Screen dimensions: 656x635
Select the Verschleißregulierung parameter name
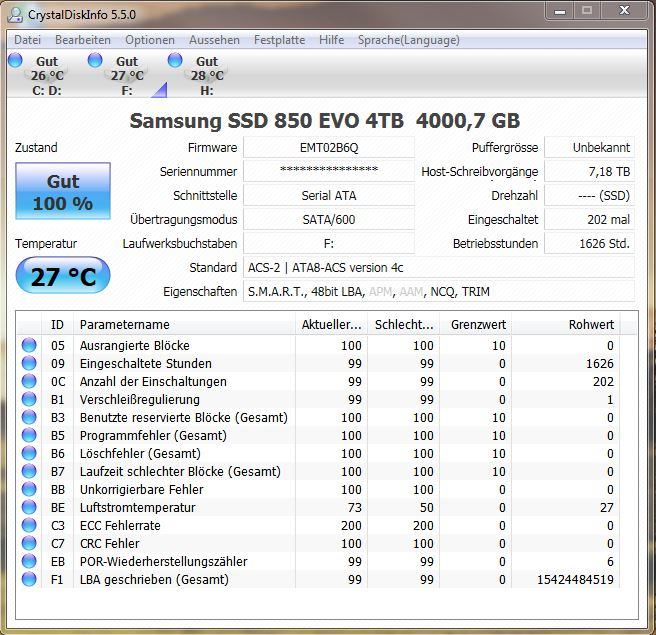coord(140,399)
